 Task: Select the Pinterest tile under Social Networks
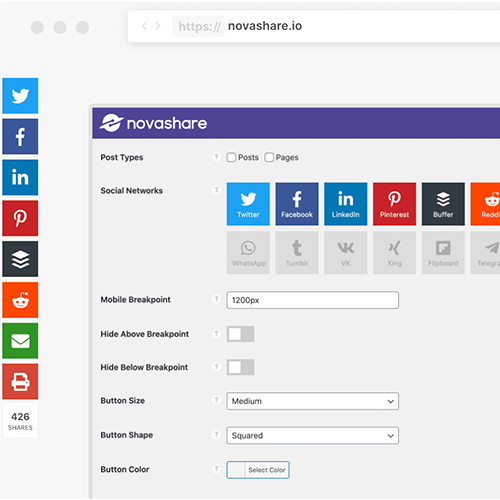pos(394,204)
